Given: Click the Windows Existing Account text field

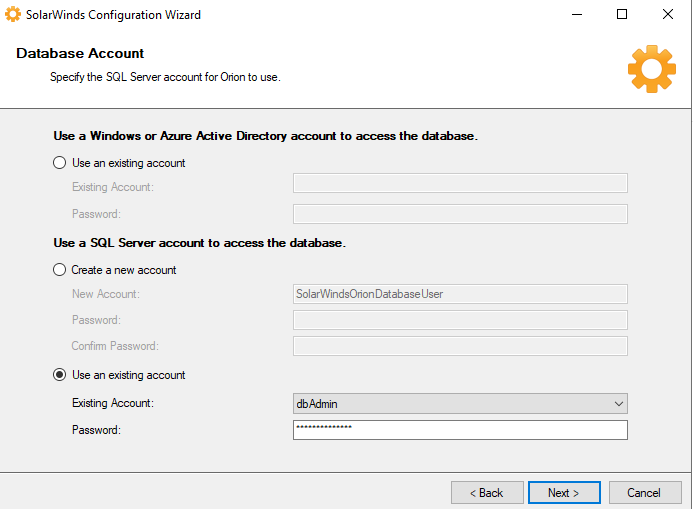Looking at the screenshot, I should 460,183.
